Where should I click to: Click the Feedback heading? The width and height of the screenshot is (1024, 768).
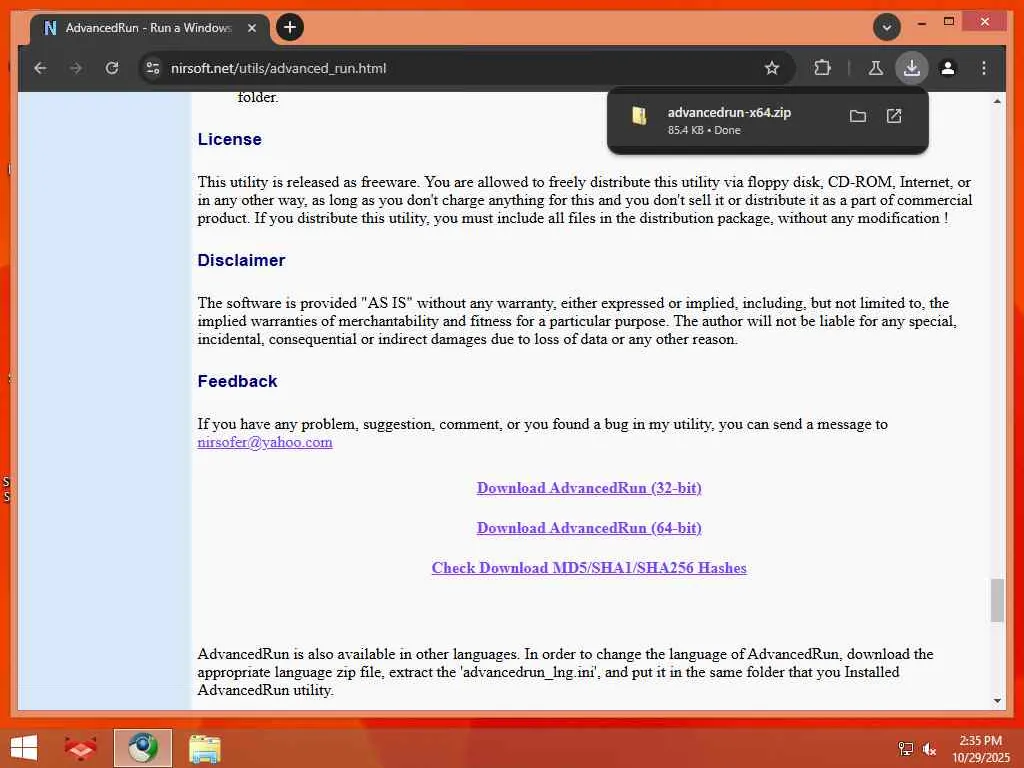pyautogui.click(x=237, y=381)
